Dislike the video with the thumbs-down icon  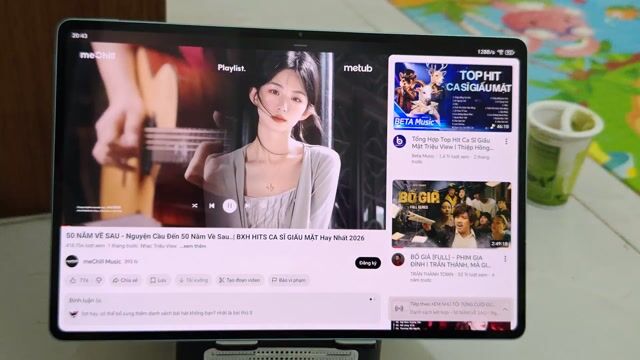click(99, 280)
